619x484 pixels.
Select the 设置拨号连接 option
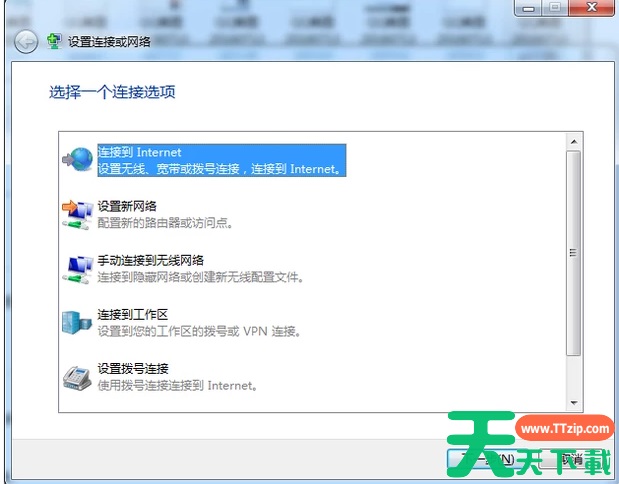pos(133,369)
